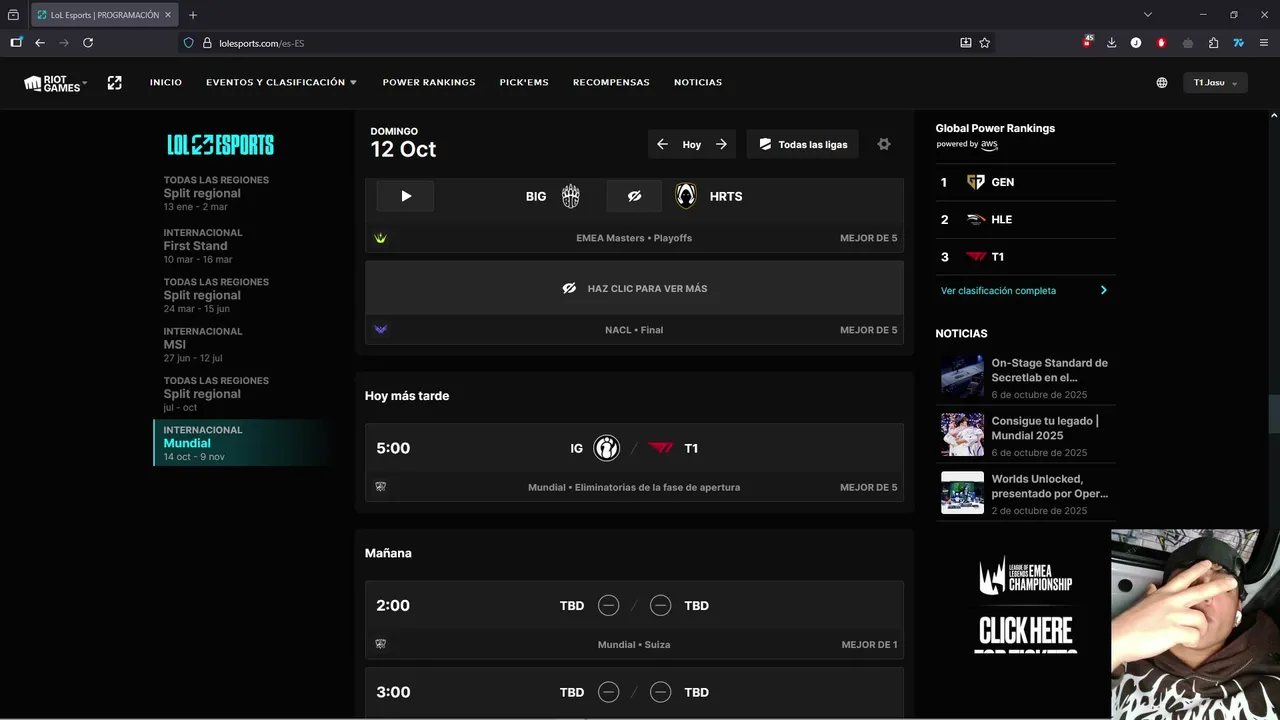Click the HRTS team logo

(685, 196)
